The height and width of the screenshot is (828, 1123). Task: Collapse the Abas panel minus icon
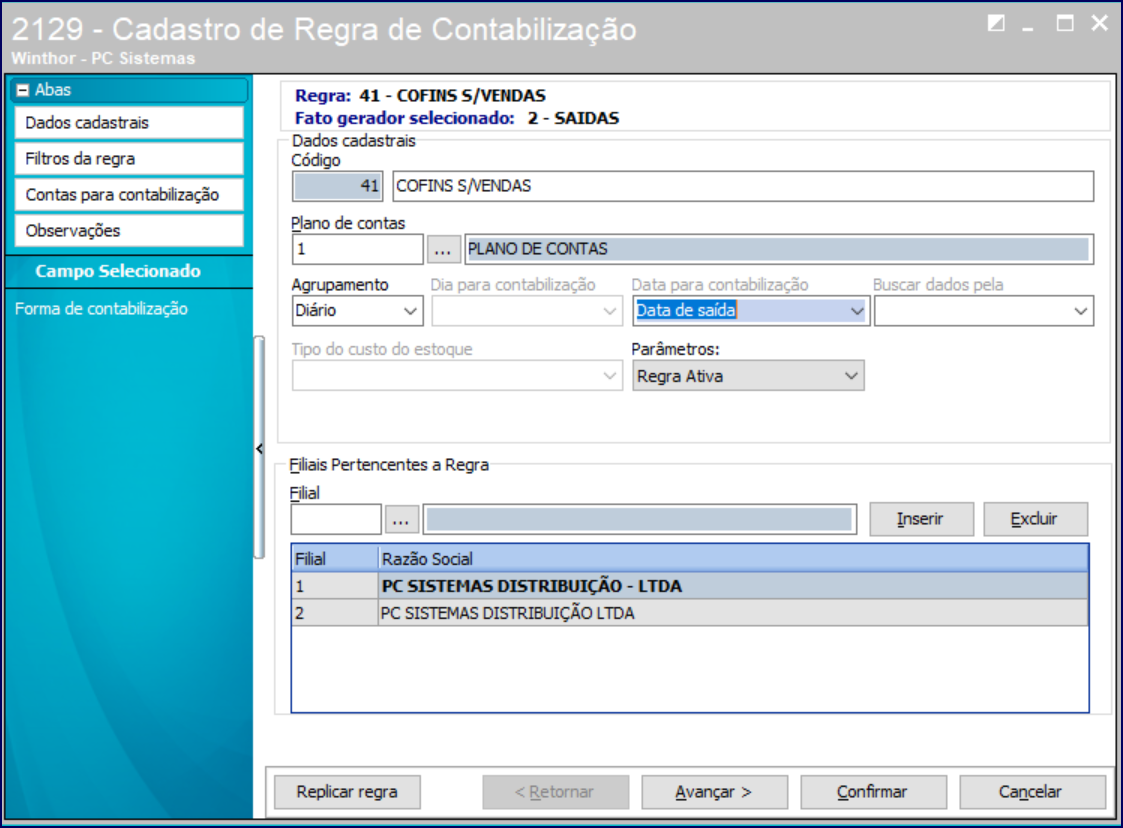tap(23, 90)
